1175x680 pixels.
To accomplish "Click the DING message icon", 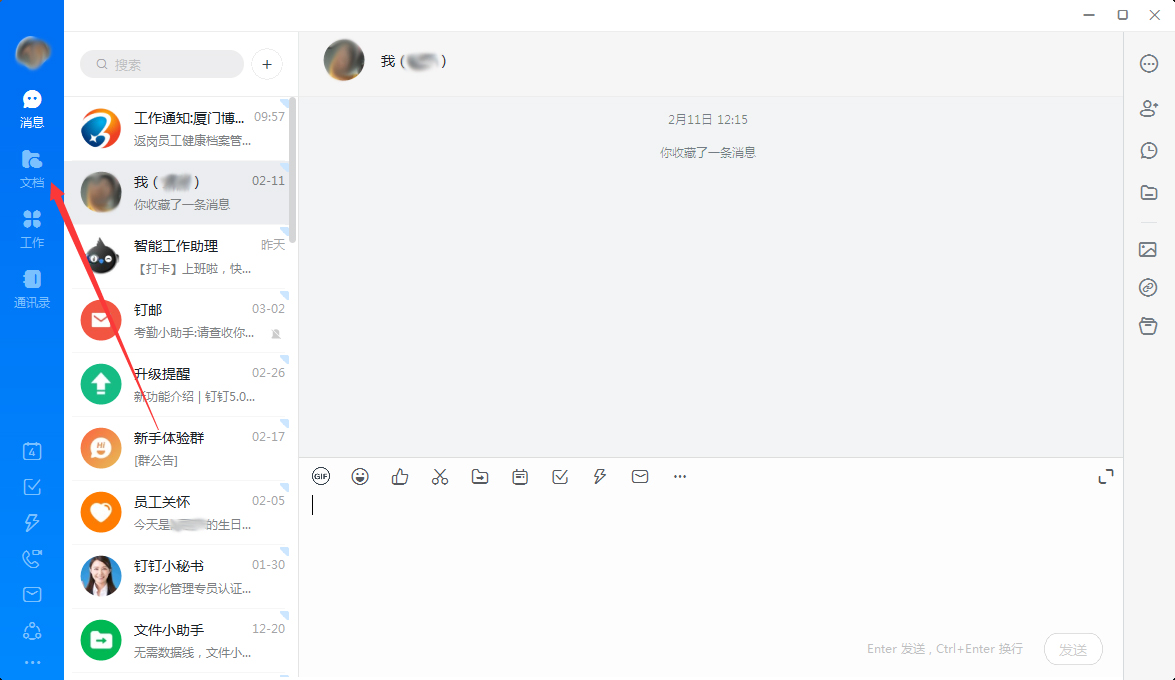I will pos(520,476).
